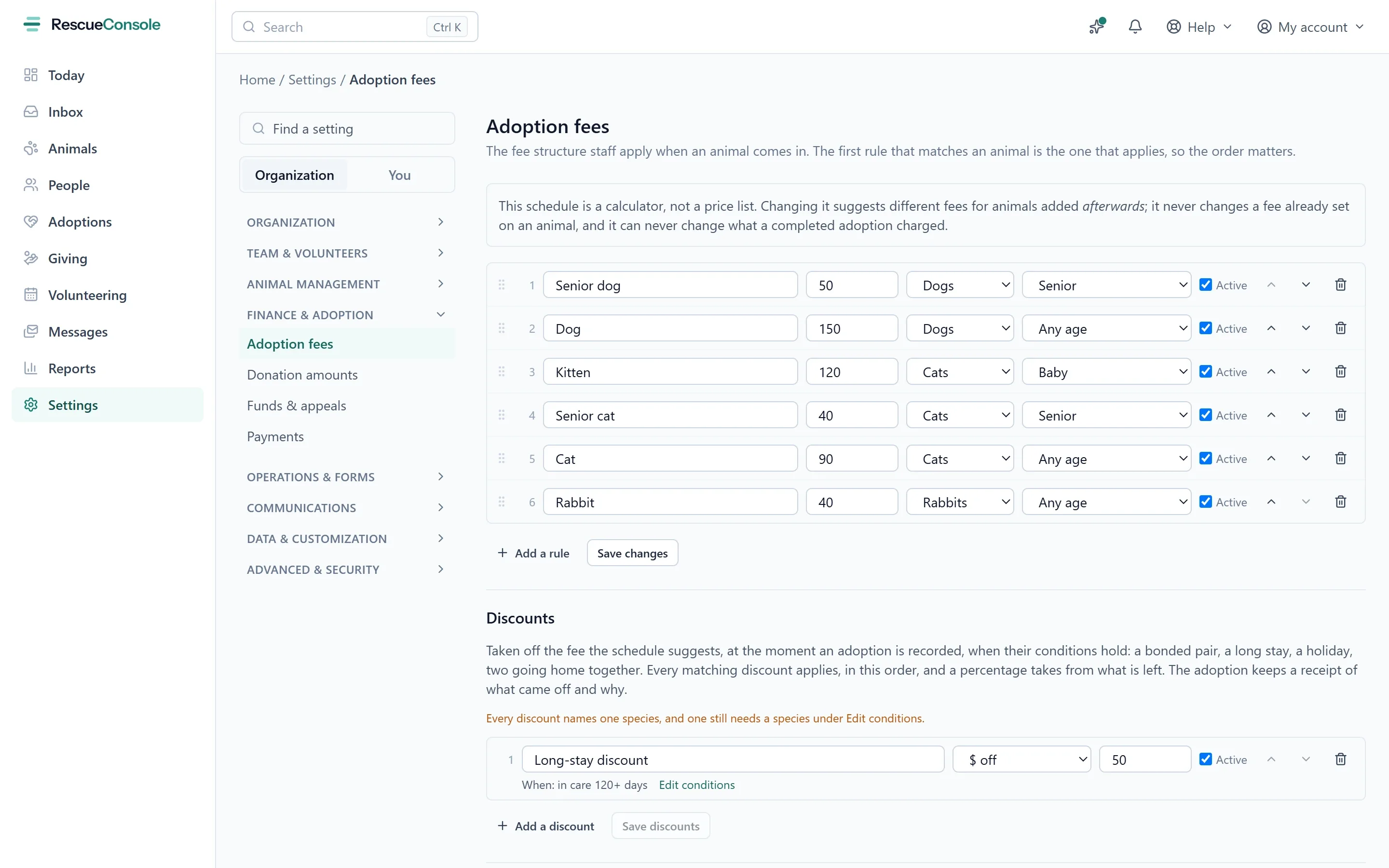Remove the Rabbit rule via trash icon
The height and width of the screenshot is (868, 1389).
click(x=1340, y=502)
